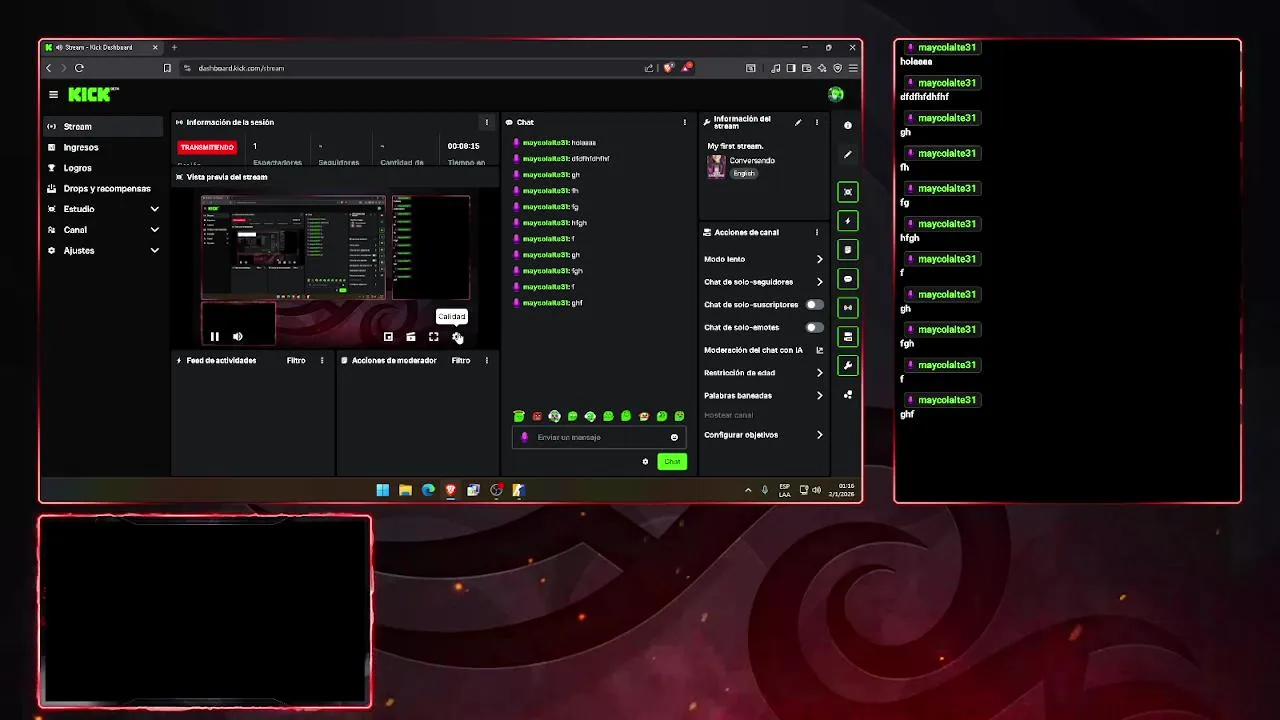Open Restricción de edad settings
This screenshot has width=1280, height=720.
(x=764, y=373)
